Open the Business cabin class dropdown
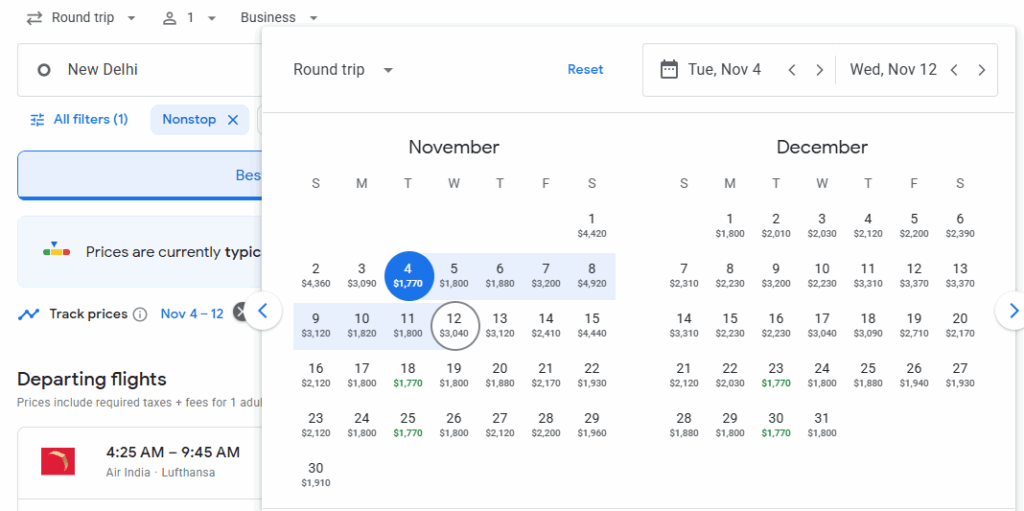 [x=279, y=18]
